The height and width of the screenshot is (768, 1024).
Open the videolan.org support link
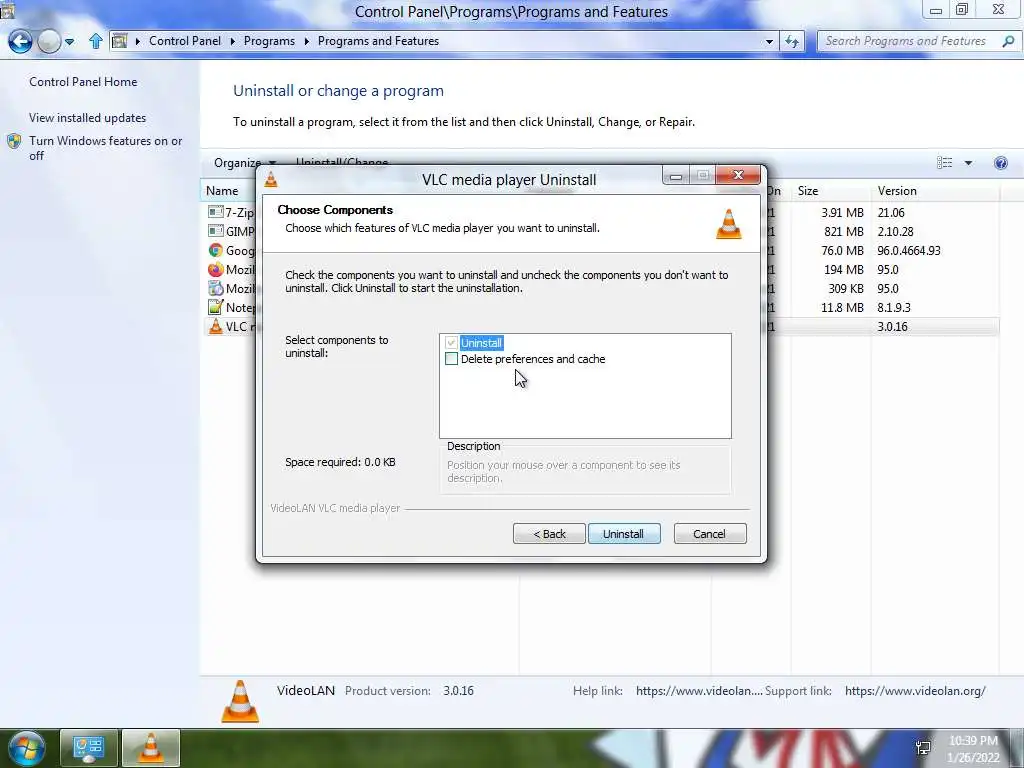click(x=915, y=690)
